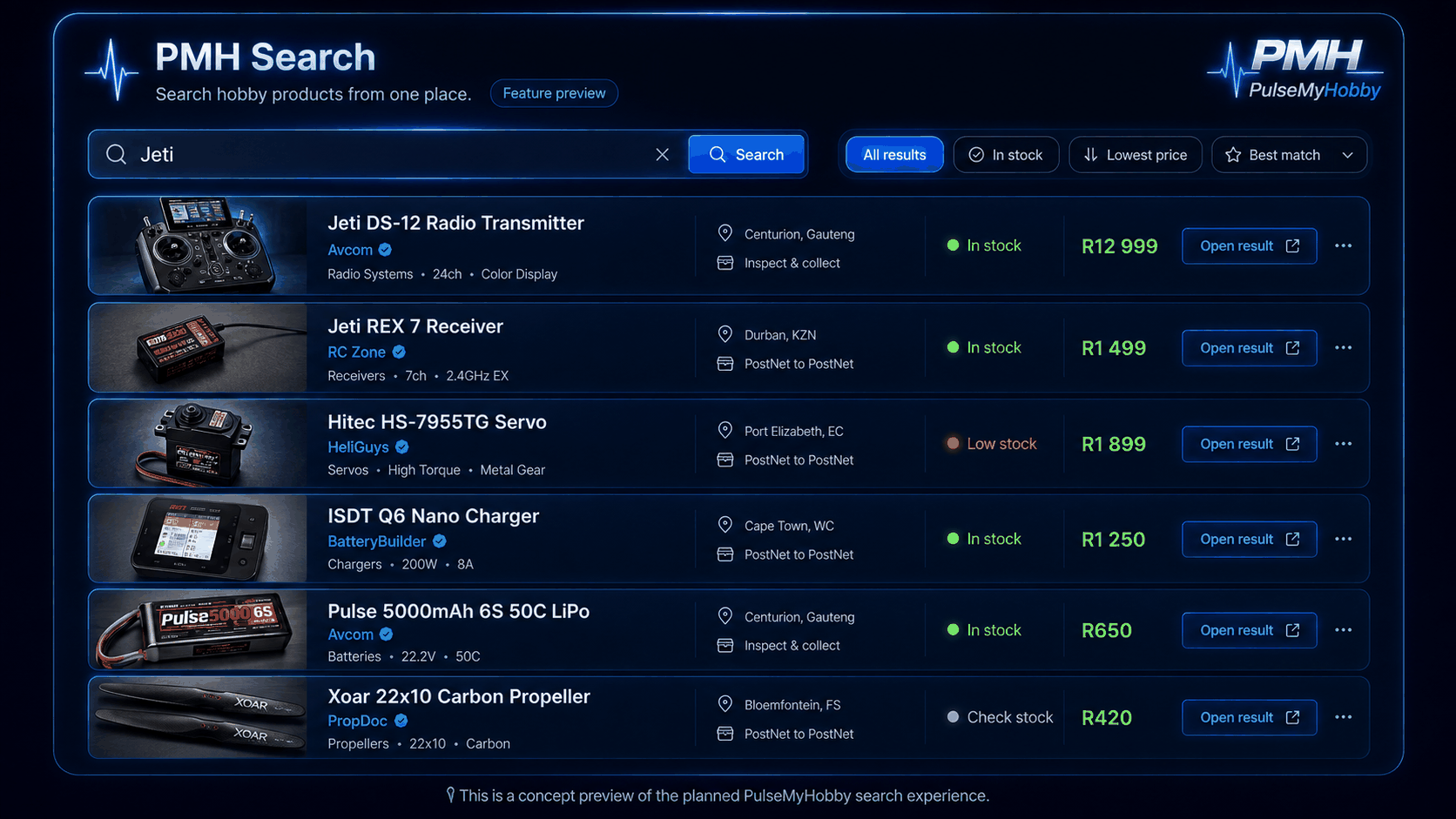1456x819 pixels.
Task: Click the PulseMyHobby logo
Action: (x=1296, y=69)
